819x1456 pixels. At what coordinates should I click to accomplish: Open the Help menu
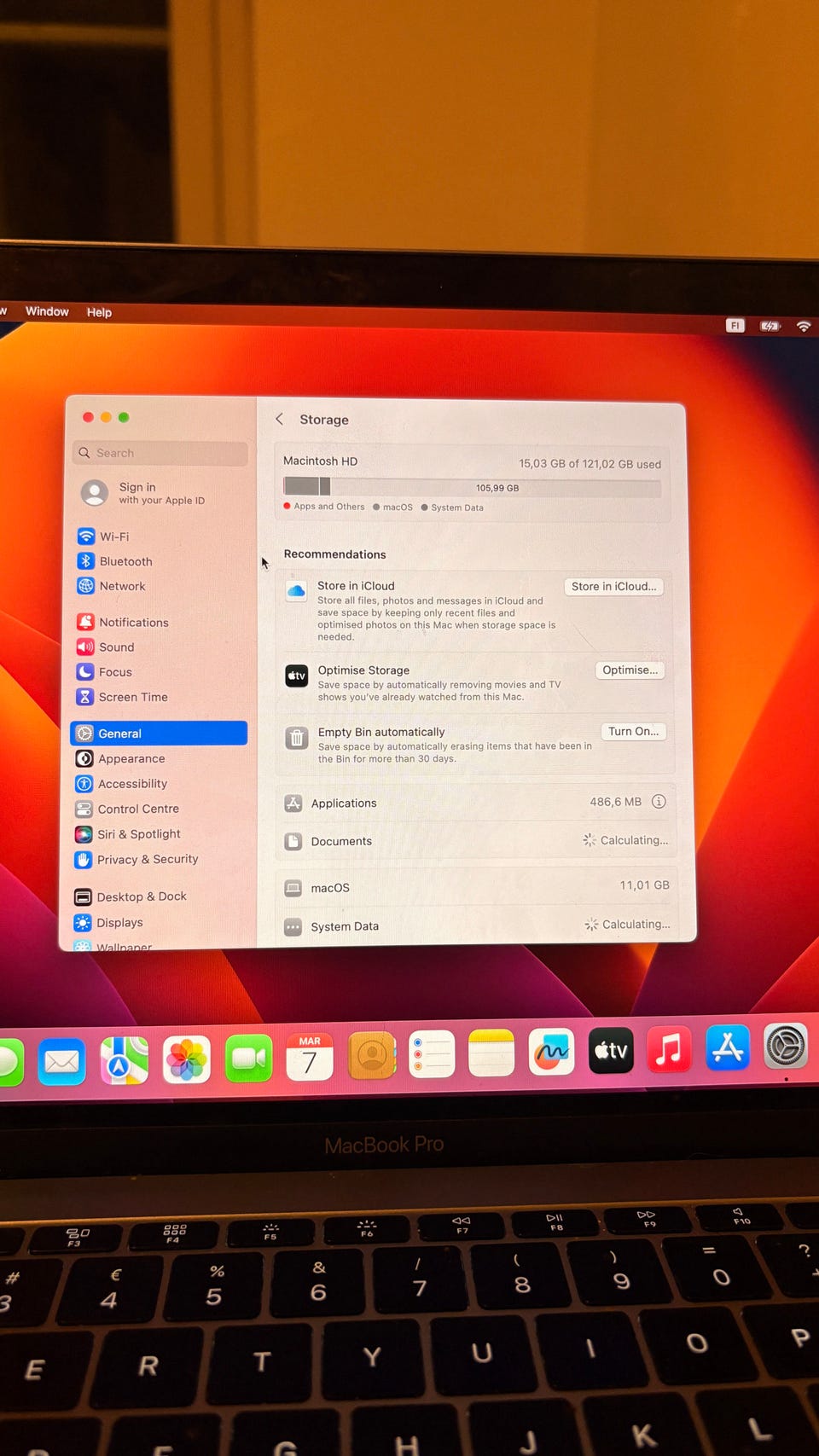99,312
